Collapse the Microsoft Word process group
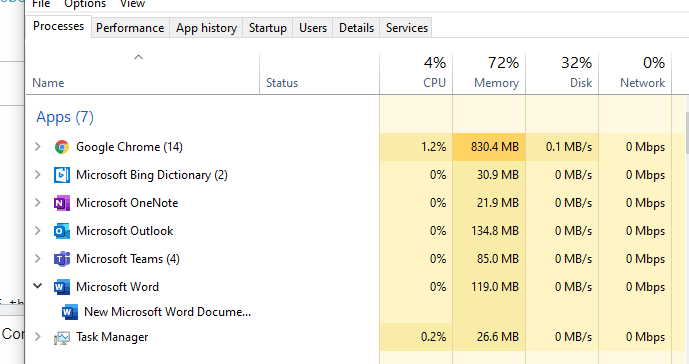The width and height of the screenshot is (689, 364). pos(38,286)
